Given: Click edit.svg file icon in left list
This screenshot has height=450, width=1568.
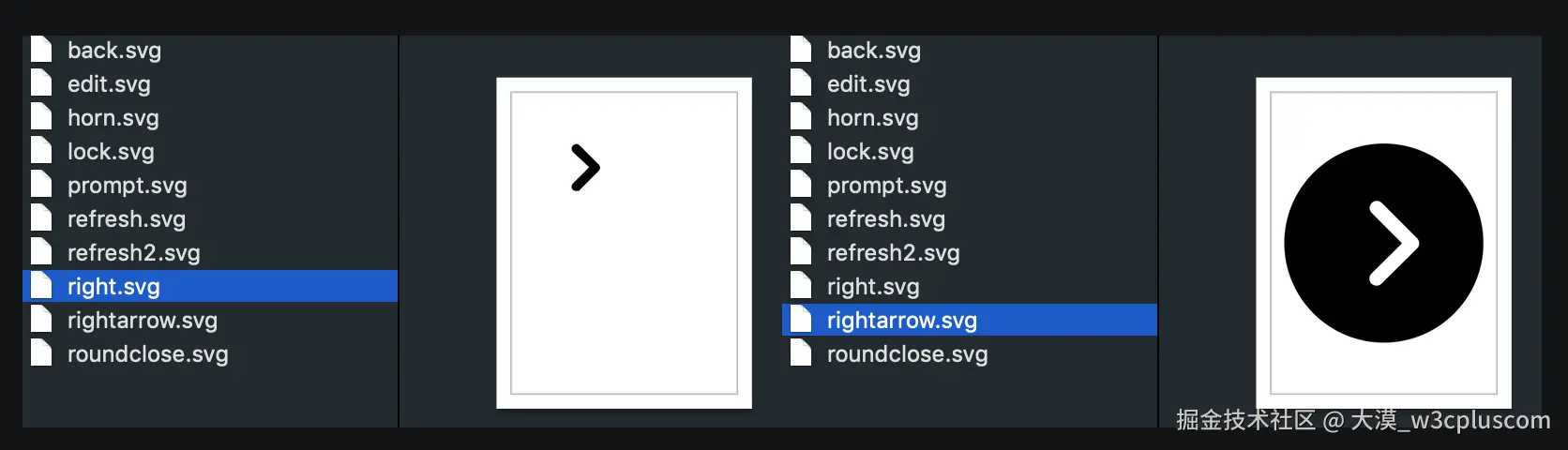Looking at the screenshot, I should pos(41,83).
